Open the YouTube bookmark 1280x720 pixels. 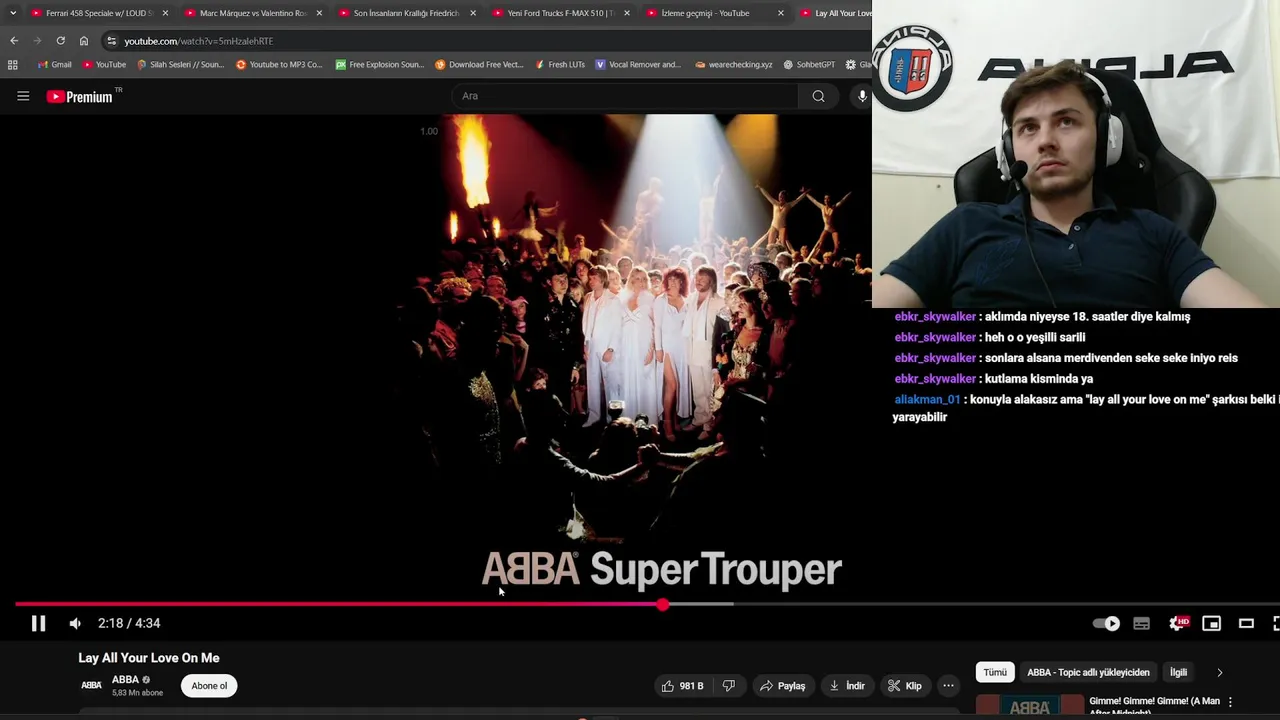[x=104, y=65]
